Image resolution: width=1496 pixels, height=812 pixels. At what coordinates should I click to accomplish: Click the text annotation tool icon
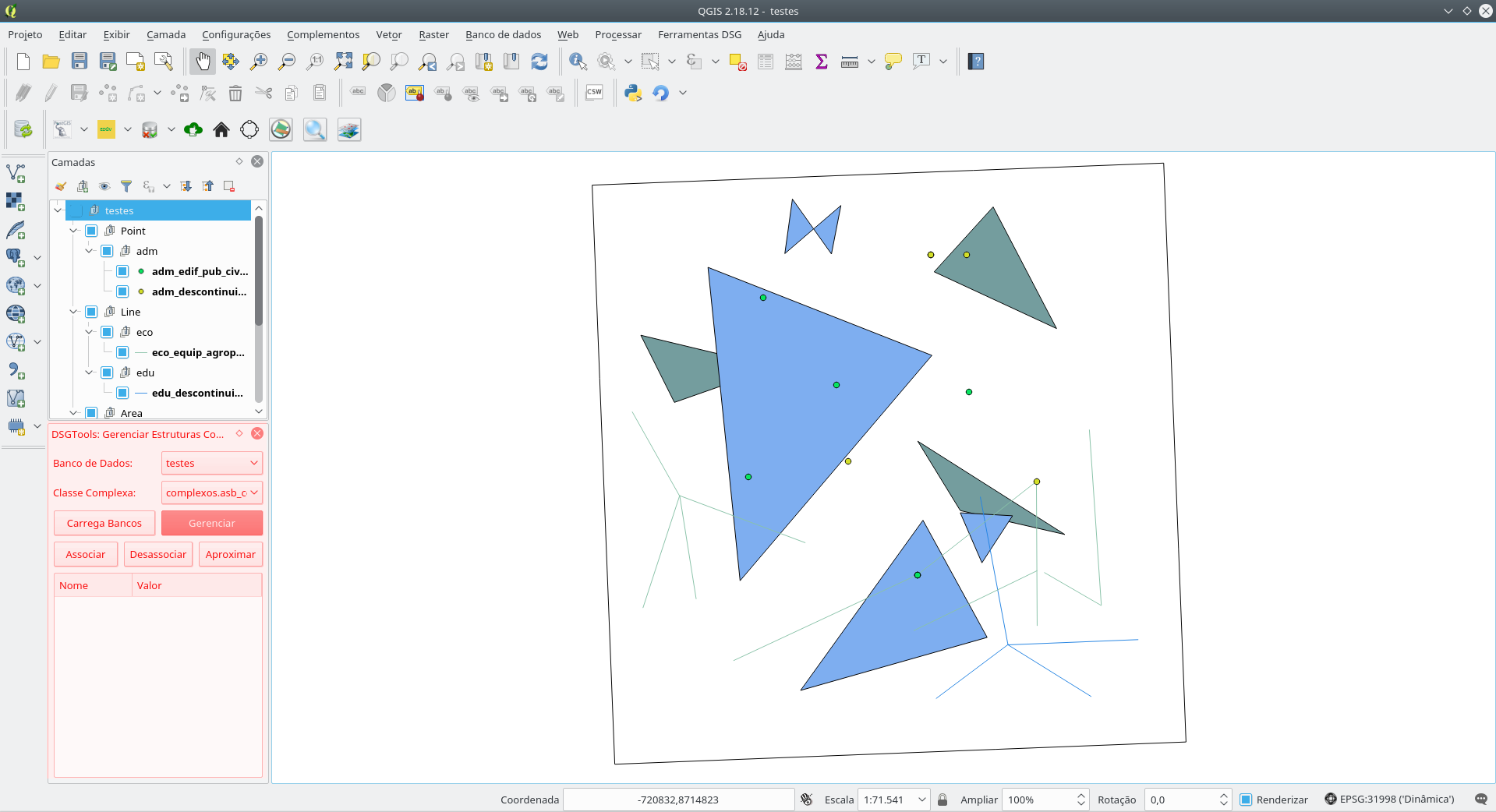click(x=921, y=62)
